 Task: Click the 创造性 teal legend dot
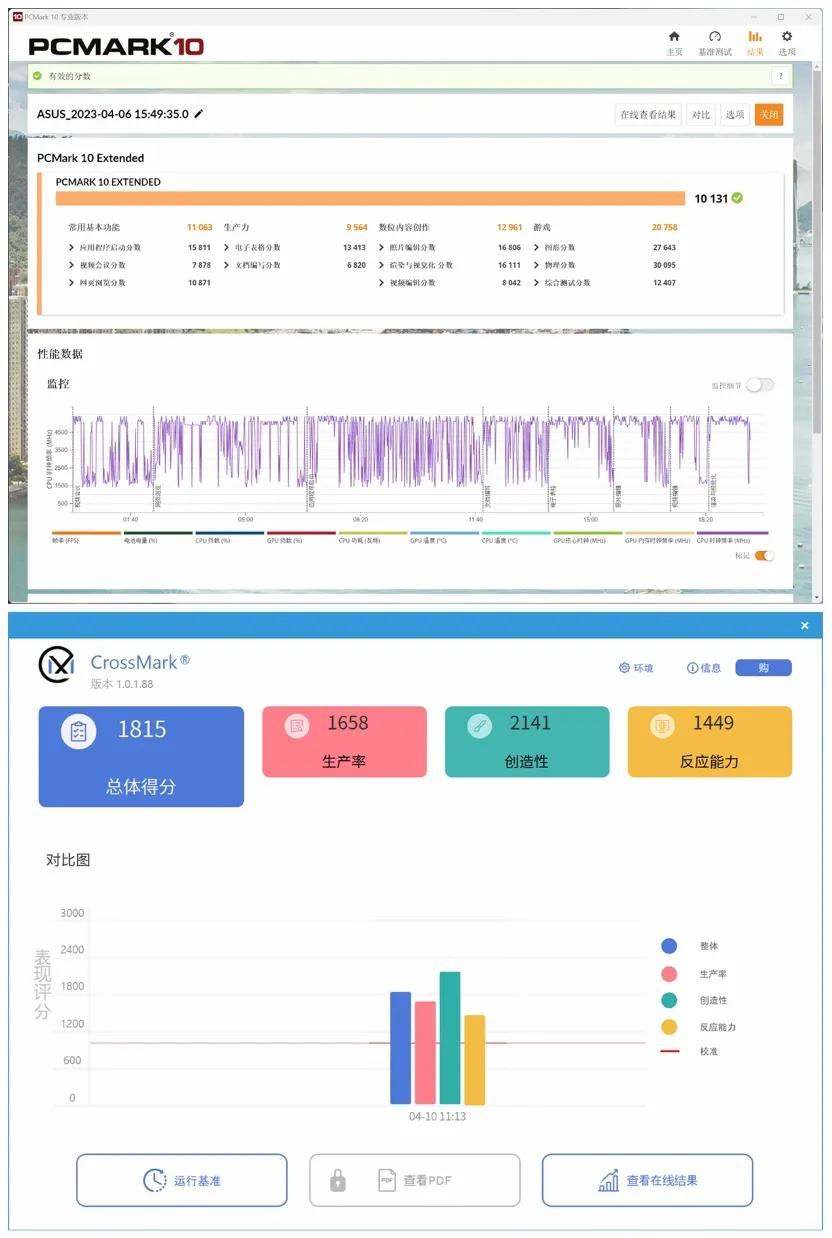[669, 1000]
